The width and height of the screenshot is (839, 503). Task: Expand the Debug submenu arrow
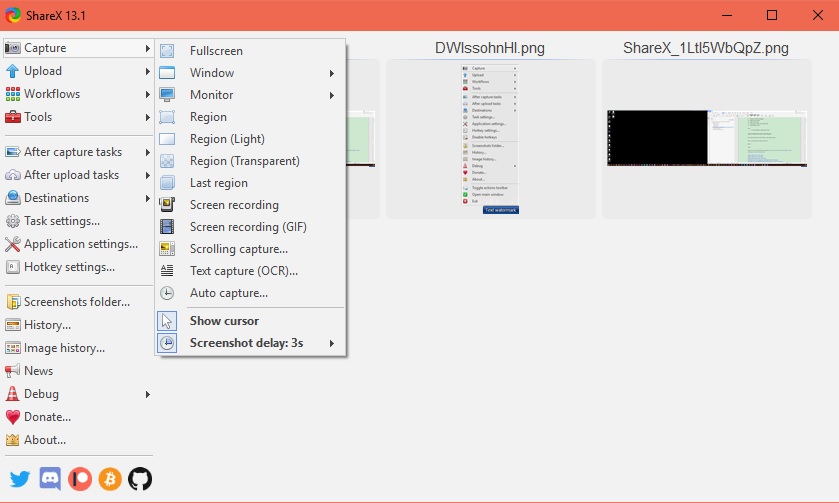[148, 394]
